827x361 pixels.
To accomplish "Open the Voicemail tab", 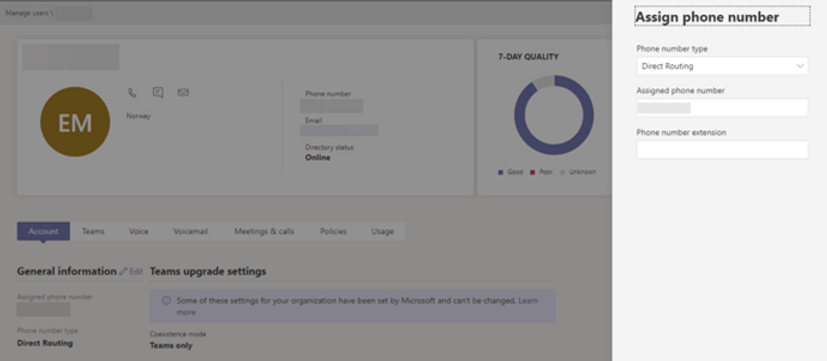I will coord(191,231).
